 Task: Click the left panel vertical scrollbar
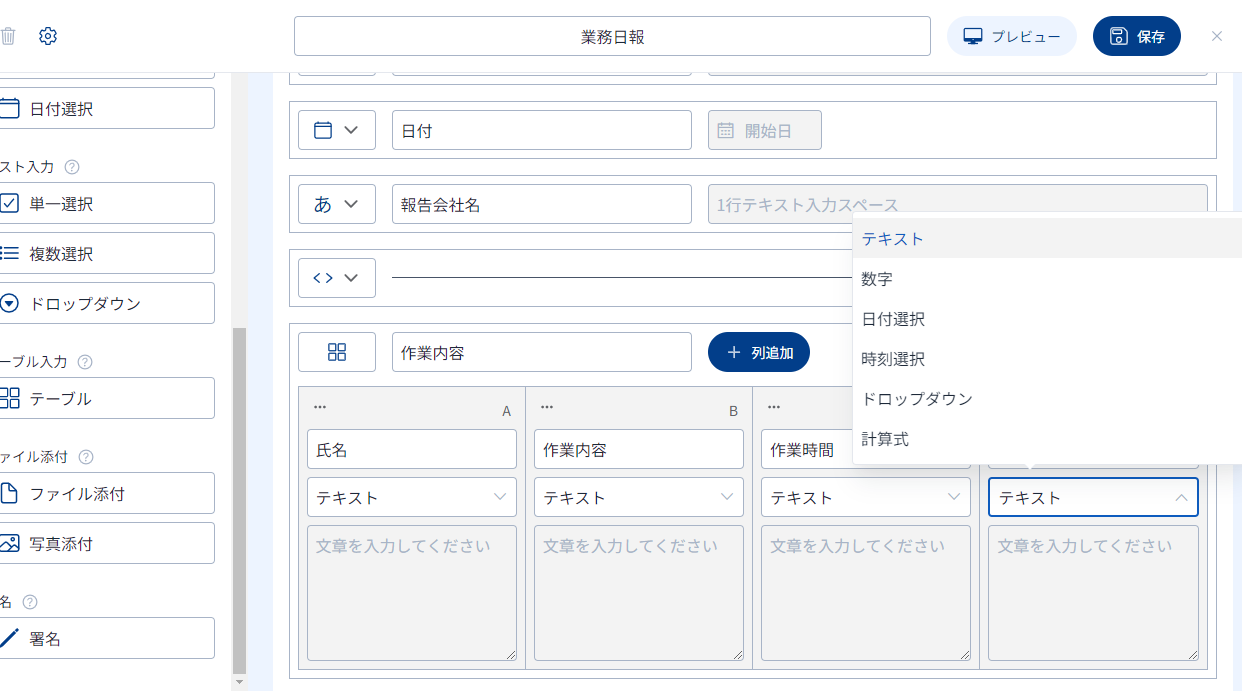pyautogui.click(x=238, y=500)
